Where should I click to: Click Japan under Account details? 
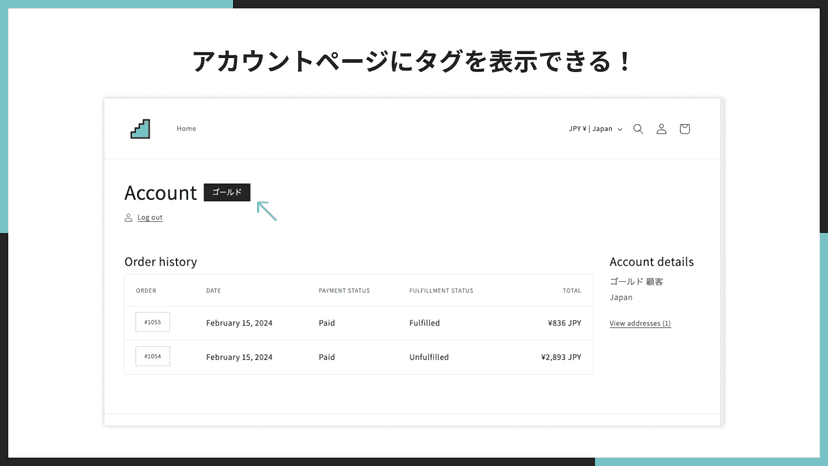(621, 297)
